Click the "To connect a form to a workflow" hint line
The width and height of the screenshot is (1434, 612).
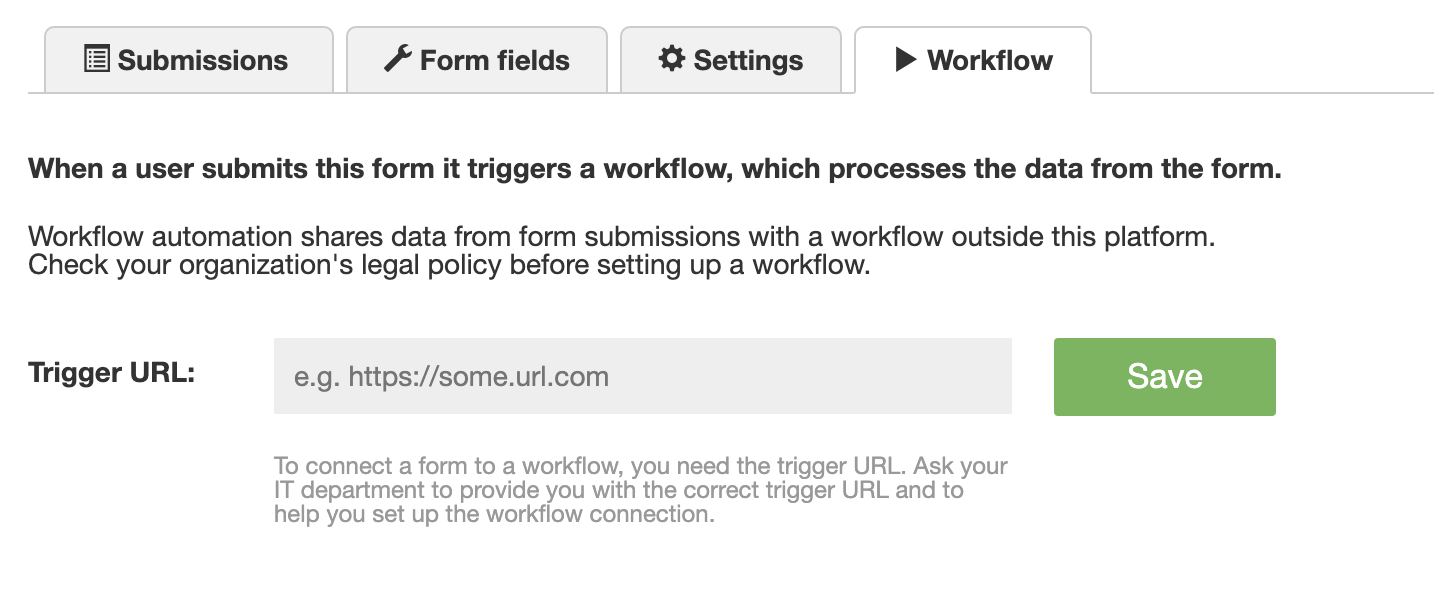(641, 466)
